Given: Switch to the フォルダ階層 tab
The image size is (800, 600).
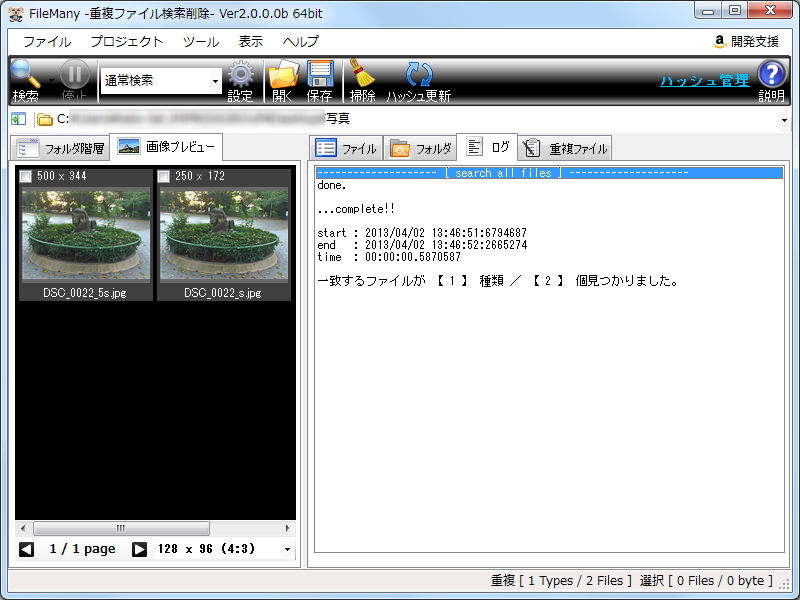Looking at the screenshot, I should point(62,146).
